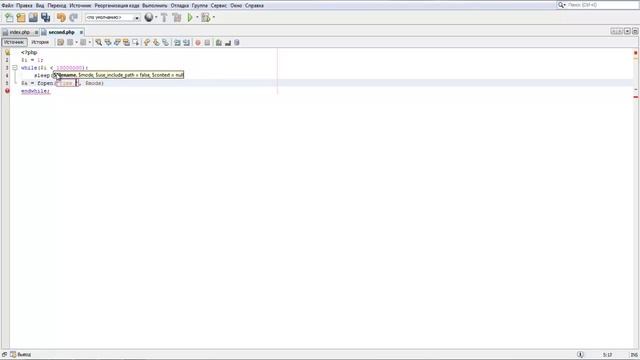
Task: Open the Файл menu
Action: 7,6
